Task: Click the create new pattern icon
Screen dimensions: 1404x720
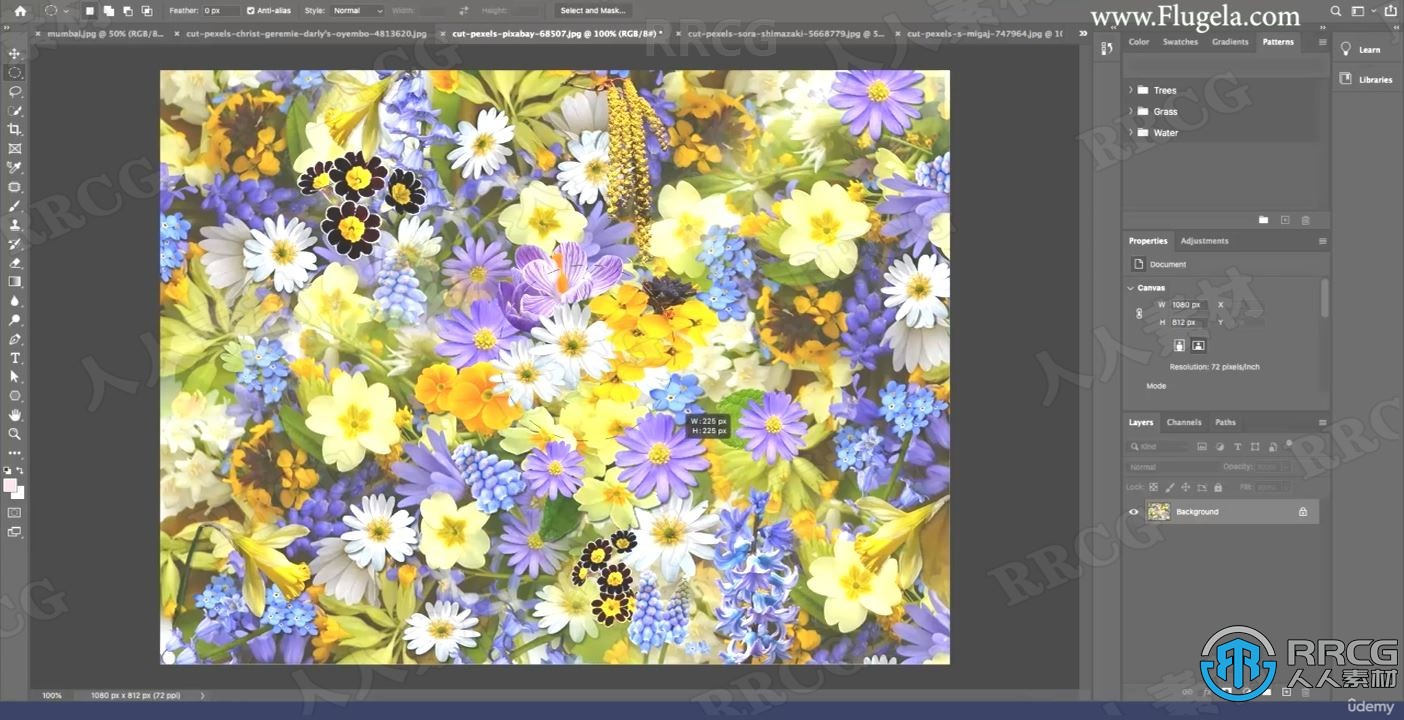Action: pos(1285,220)
